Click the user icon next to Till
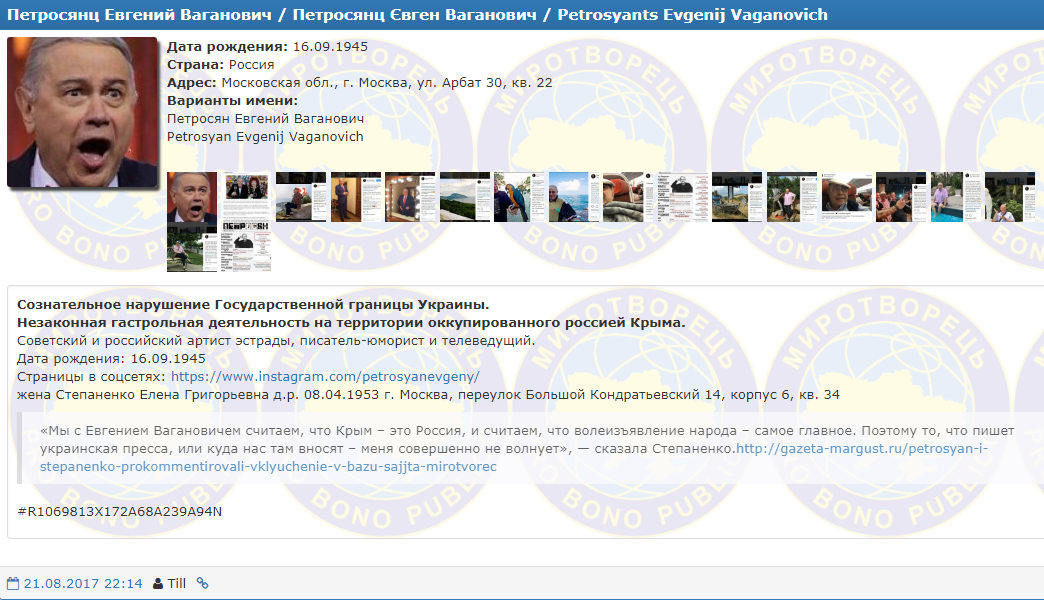Screen dimensions: 1044x600 [158, 583]
